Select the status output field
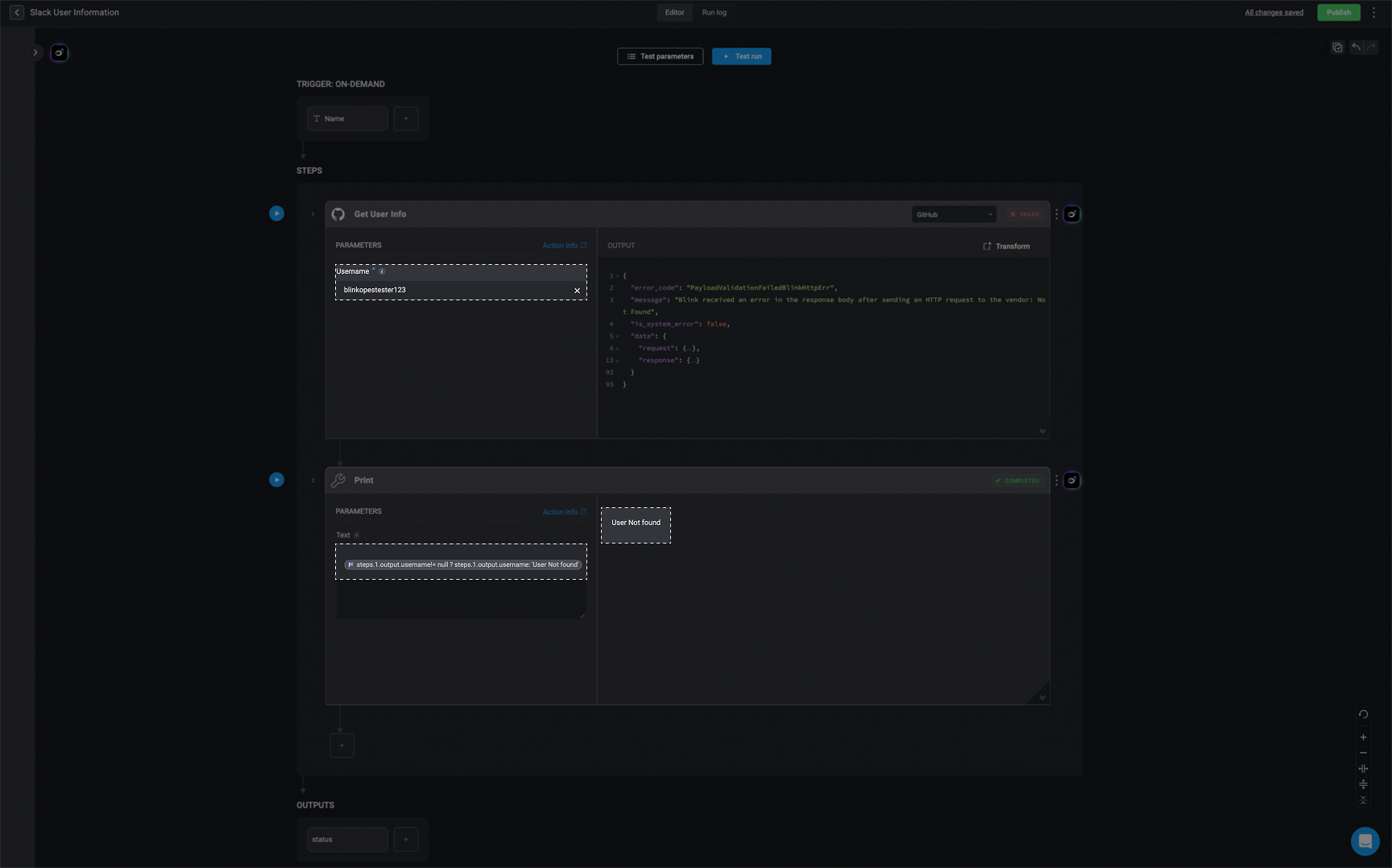Image resolution: width=1392 pixels, height=868 pixels. 347,839
